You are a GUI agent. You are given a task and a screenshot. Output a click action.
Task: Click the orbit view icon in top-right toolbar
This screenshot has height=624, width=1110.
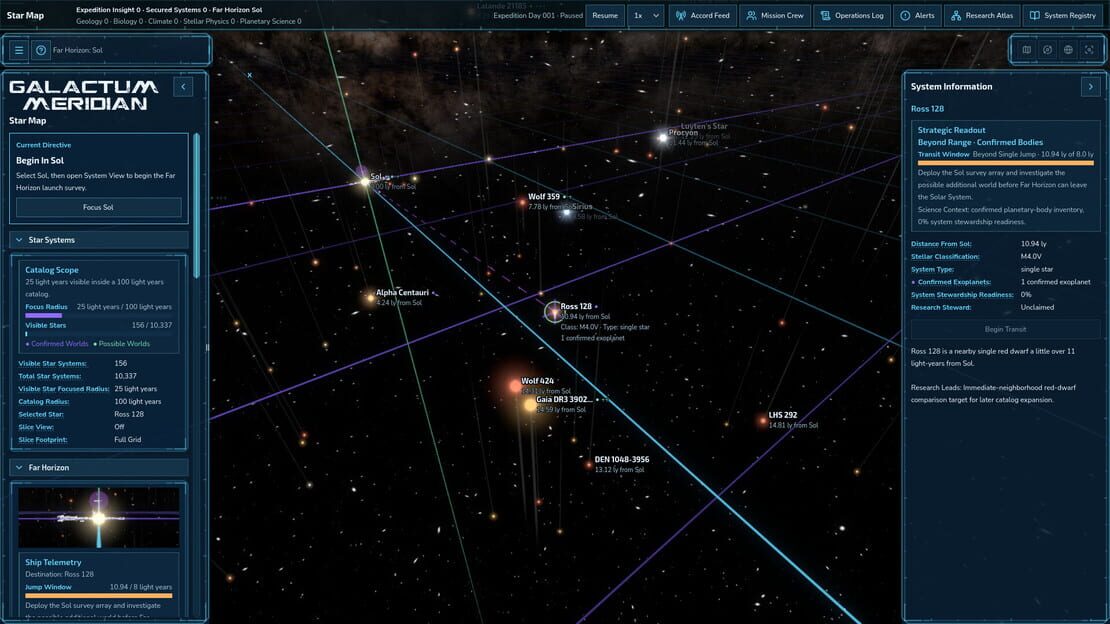1048,50
